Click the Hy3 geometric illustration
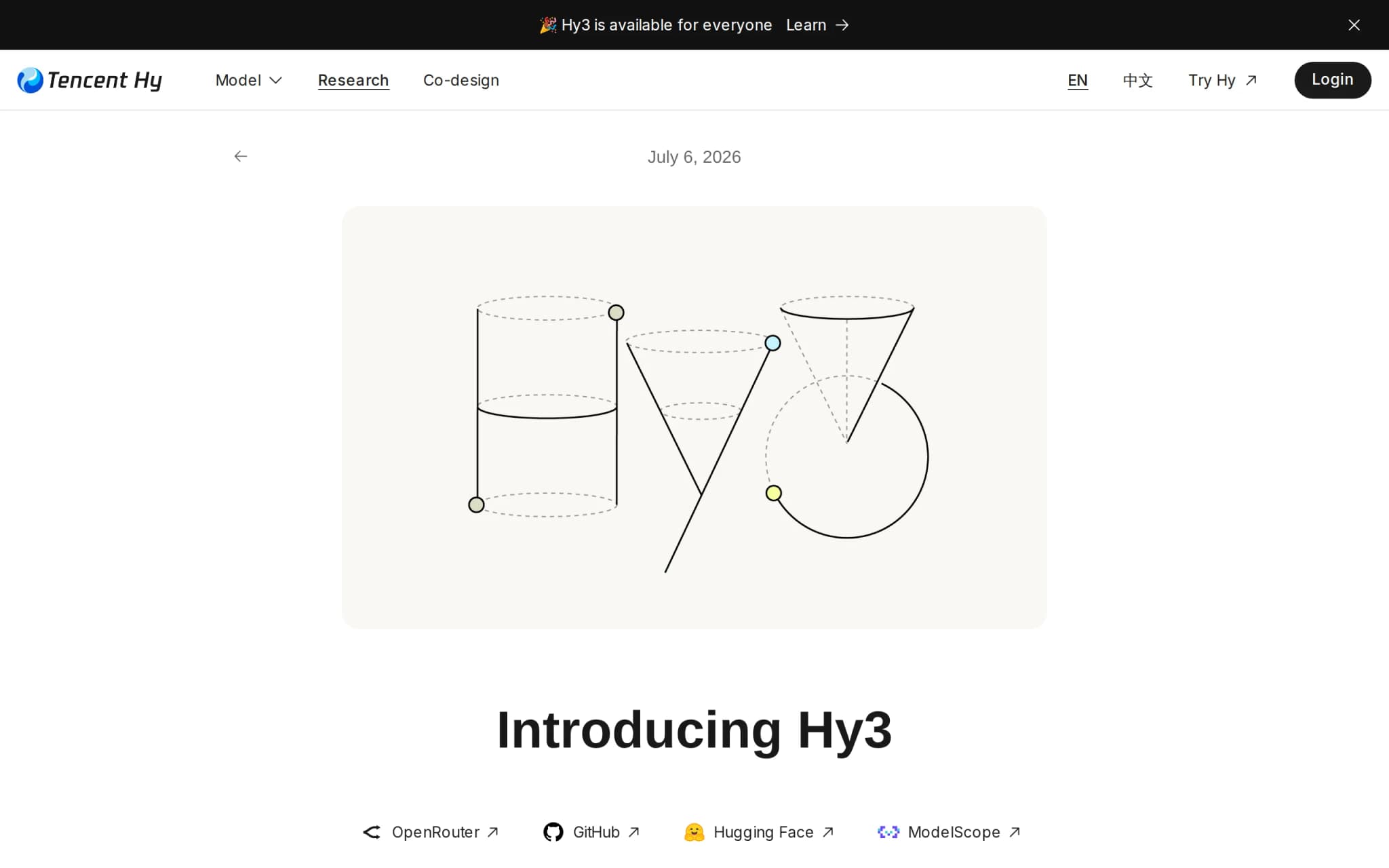 [694, 418]
